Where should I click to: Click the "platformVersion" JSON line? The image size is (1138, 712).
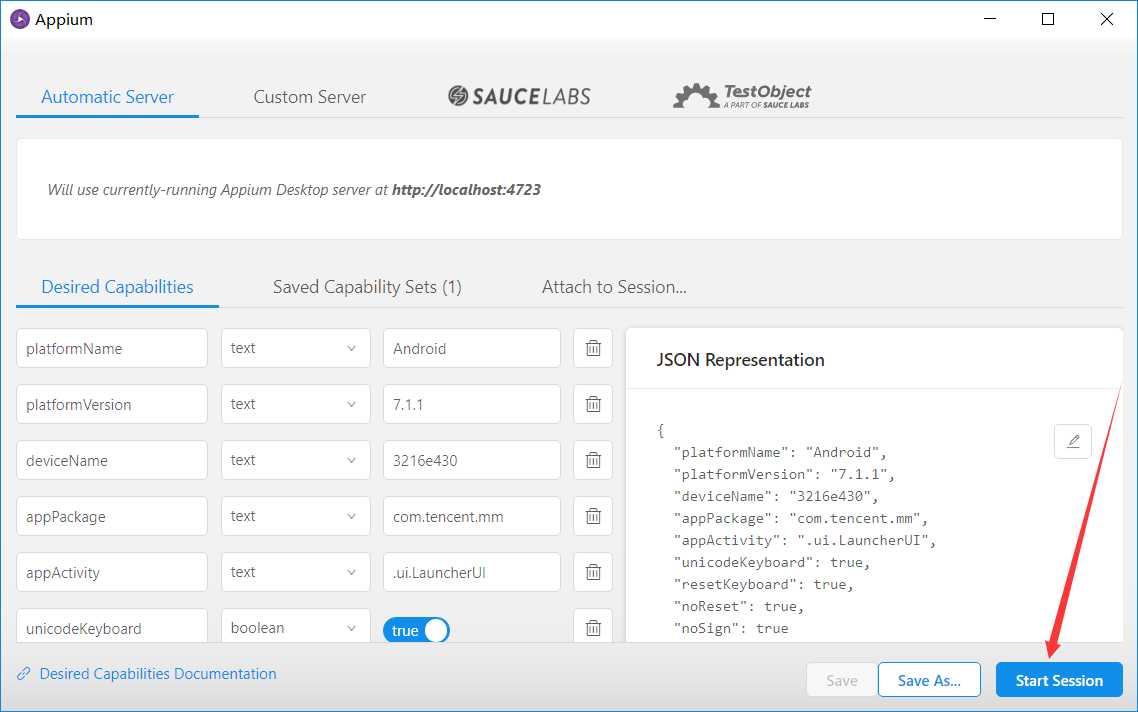click(785, 474)
